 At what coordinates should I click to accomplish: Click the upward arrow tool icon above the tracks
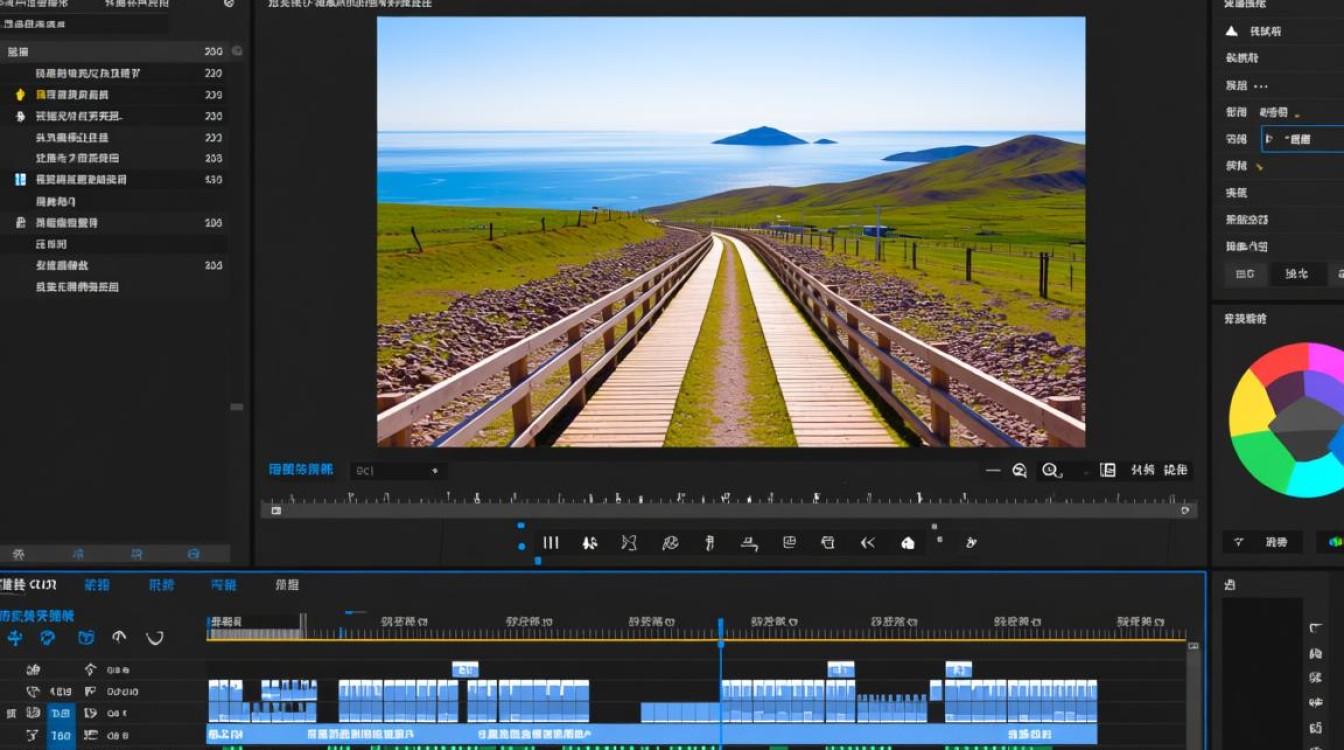[x=119, y=637]
